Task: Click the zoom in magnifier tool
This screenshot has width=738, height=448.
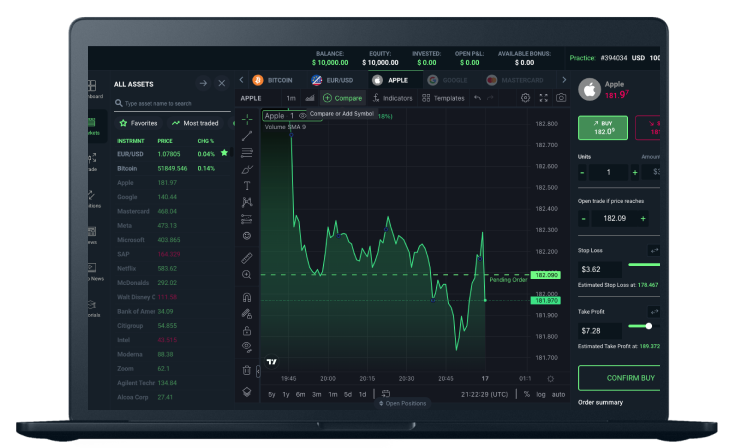Action: click(247, 274)
